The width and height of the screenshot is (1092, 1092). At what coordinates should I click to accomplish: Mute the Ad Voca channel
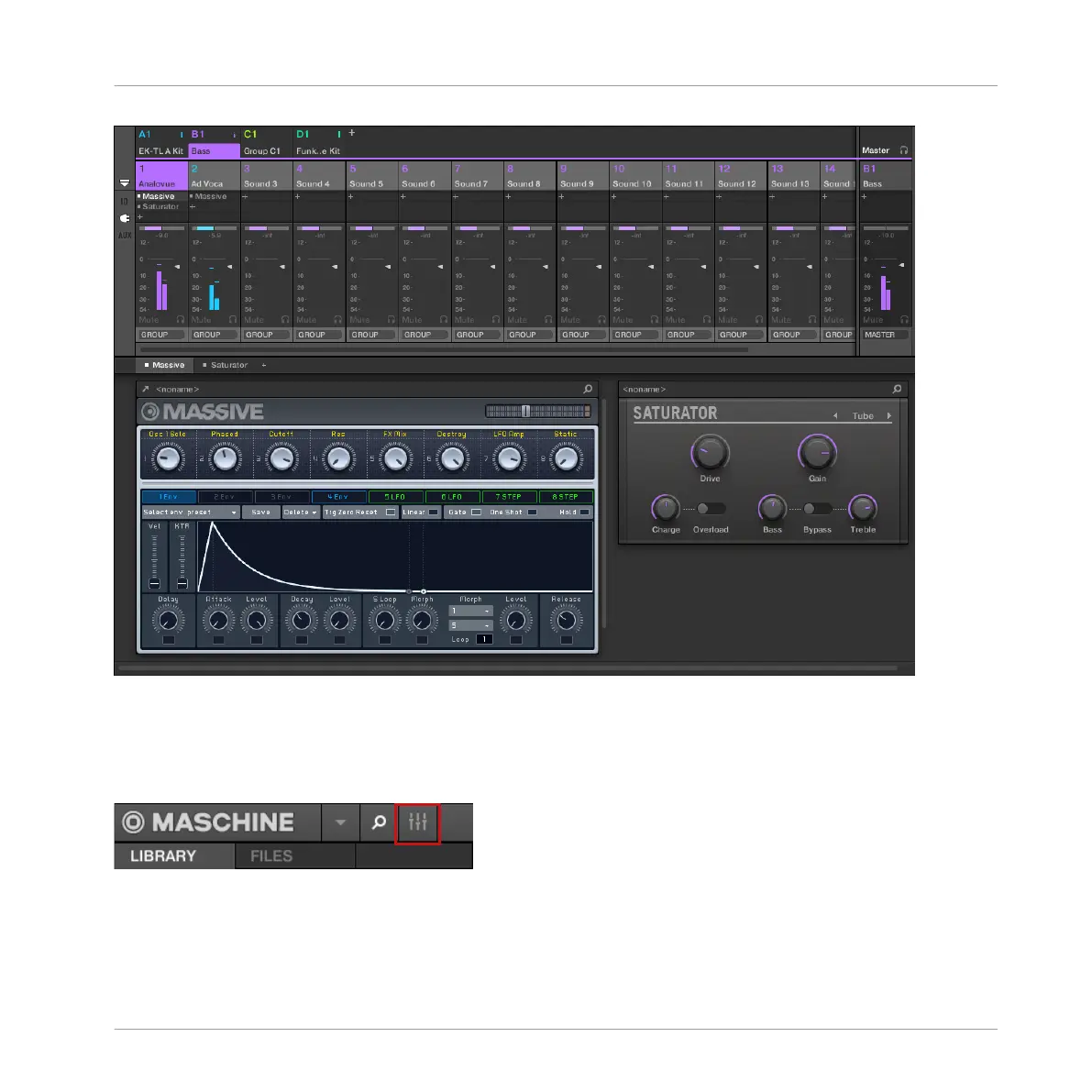(202, 320)
